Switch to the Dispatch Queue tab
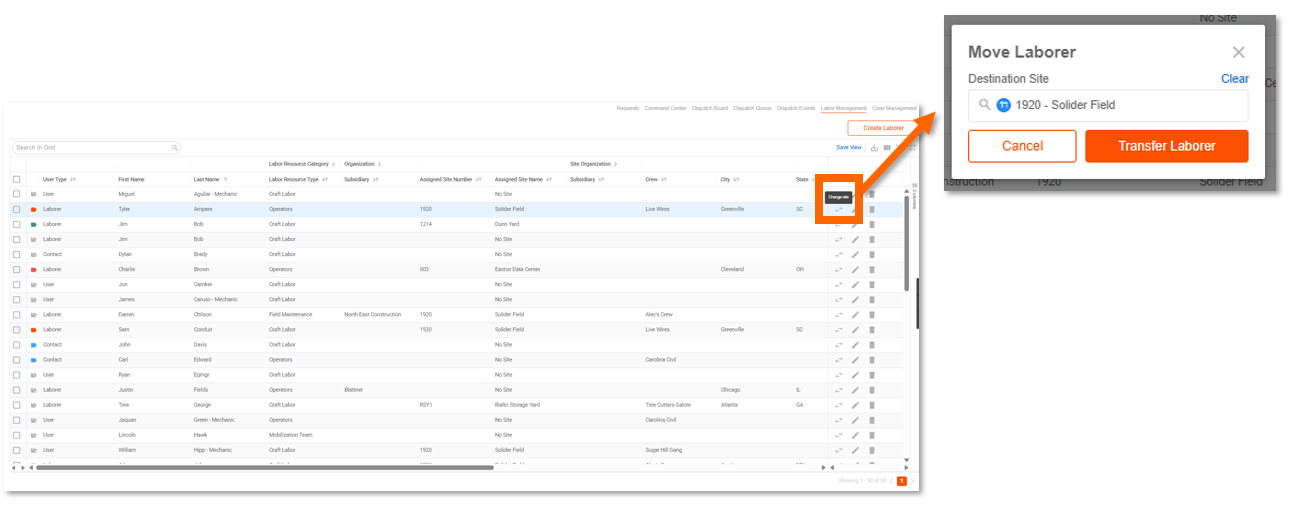This screenshot has height=515, width=1298. pyautogui.click(x=752, y=108)
